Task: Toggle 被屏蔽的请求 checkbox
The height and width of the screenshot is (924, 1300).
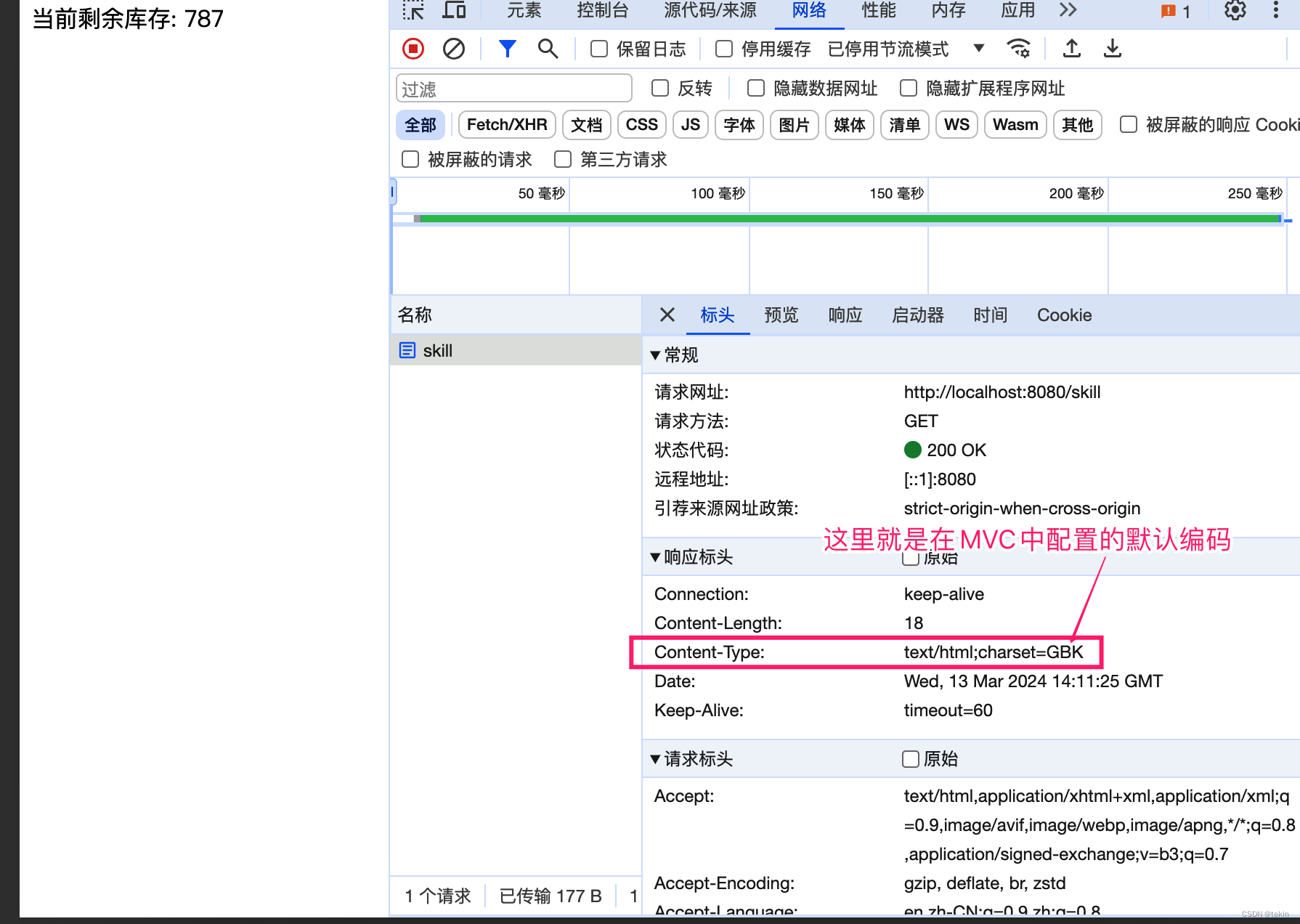Action: [x=410, y=159]
